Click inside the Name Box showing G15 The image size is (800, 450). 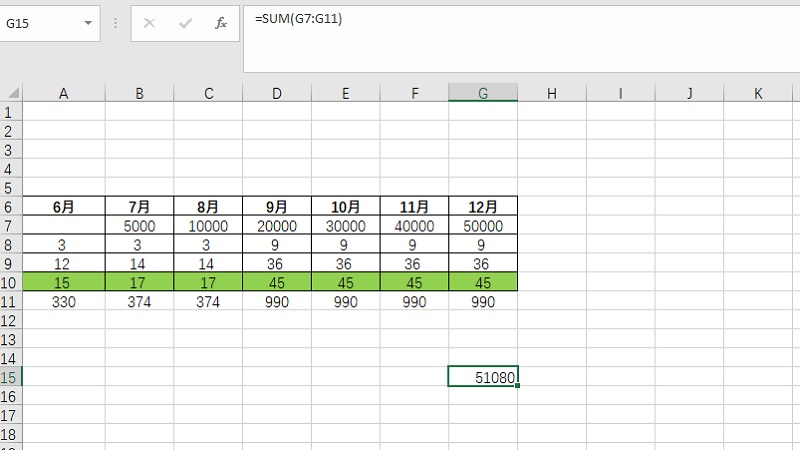tap(40, 23)
